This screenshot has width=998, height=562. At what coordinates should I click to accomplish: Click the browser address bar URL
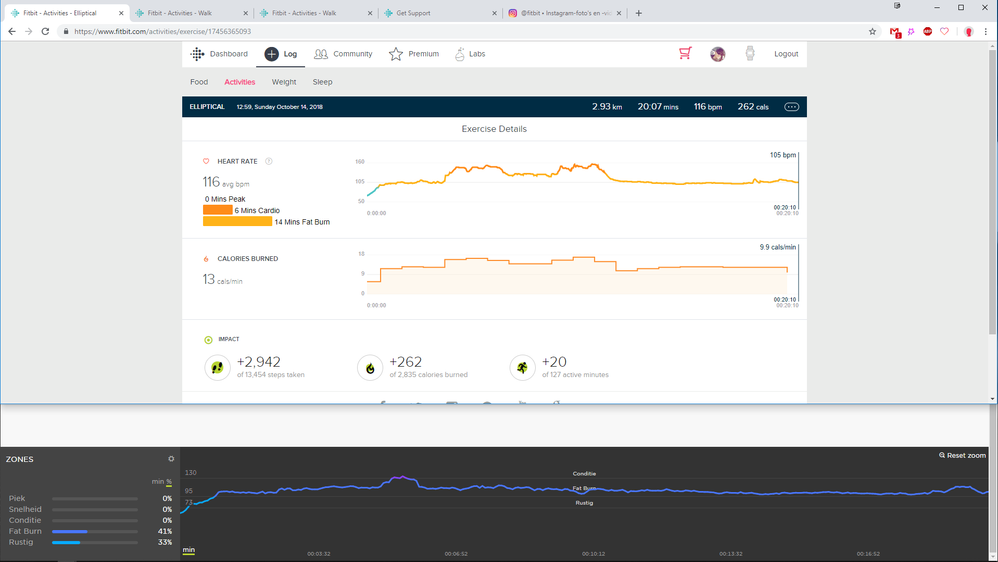[162, 31]
